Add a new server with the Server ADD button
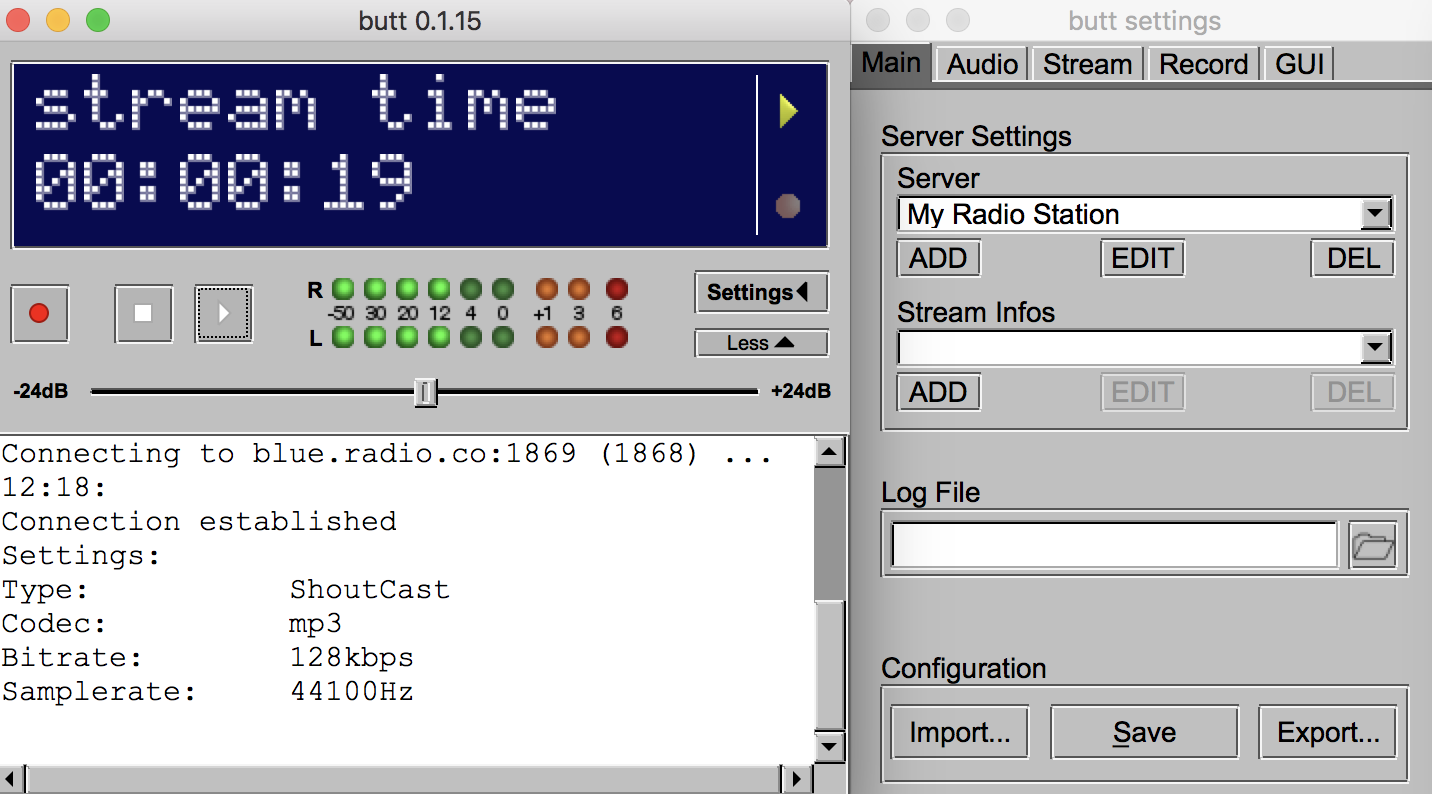The height and width of the screenshot is (794, 1432). point(938,258)
